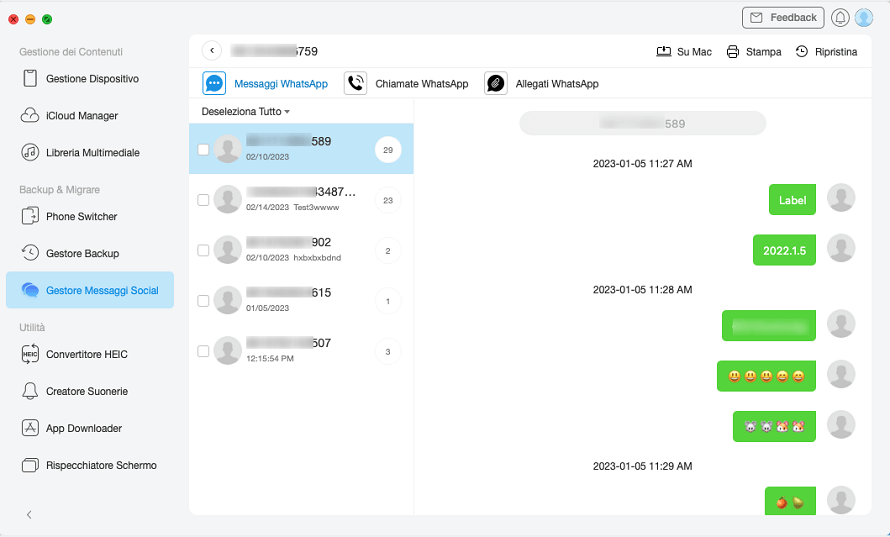Viewport: 890px width, 537px height.
Task: Click the back arrow button
Action: tap(211, 51)
